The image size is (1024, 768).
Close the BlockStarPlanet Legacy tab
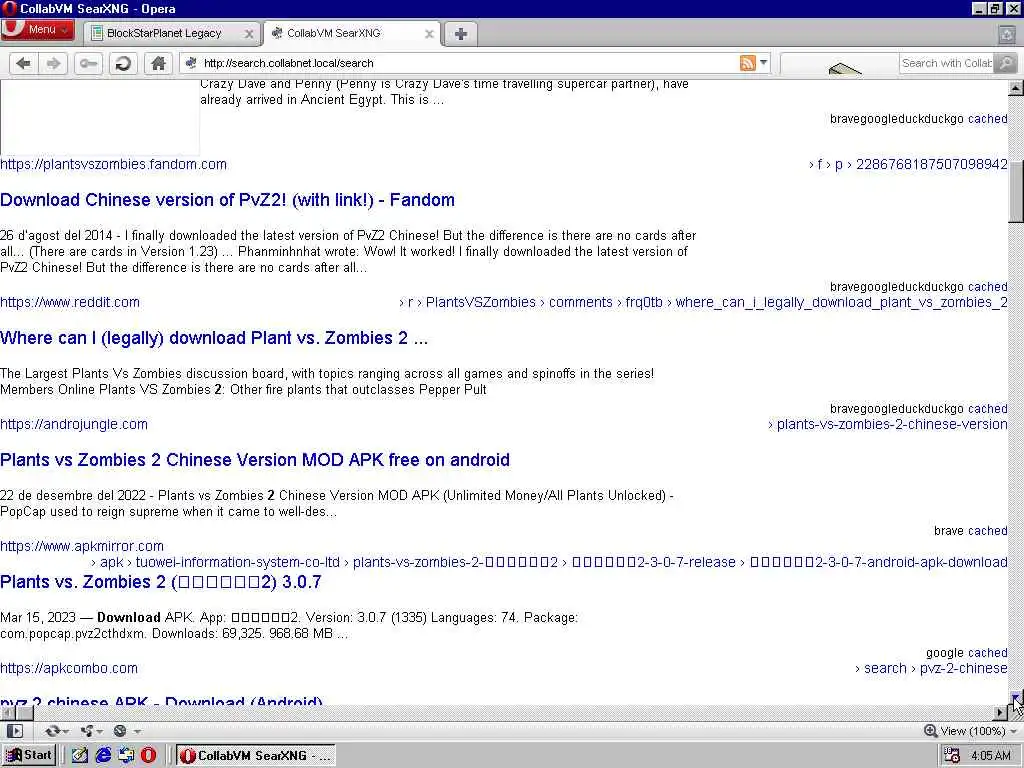(x=249, y=34)
